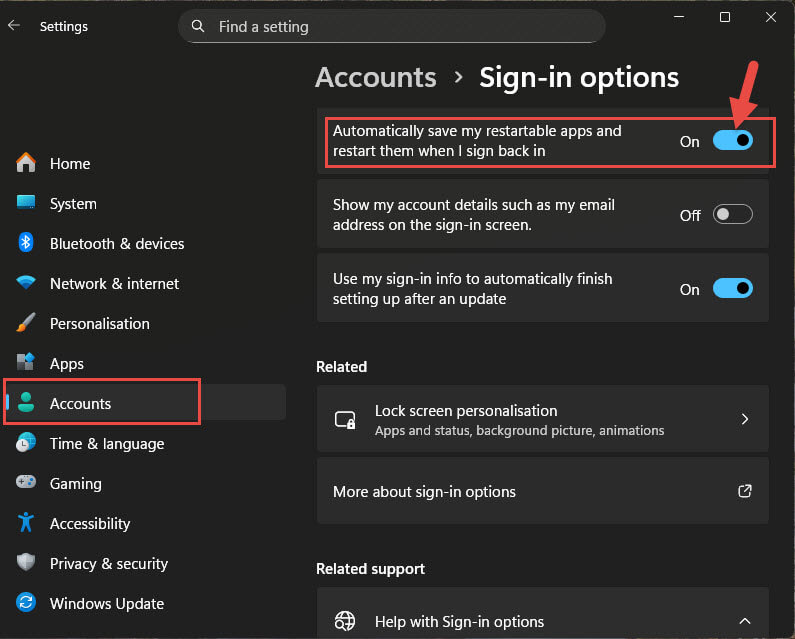Open the Gaming controller icon
Image resolution: width=795 pixels, height=639 pixels.
(26, 482)
